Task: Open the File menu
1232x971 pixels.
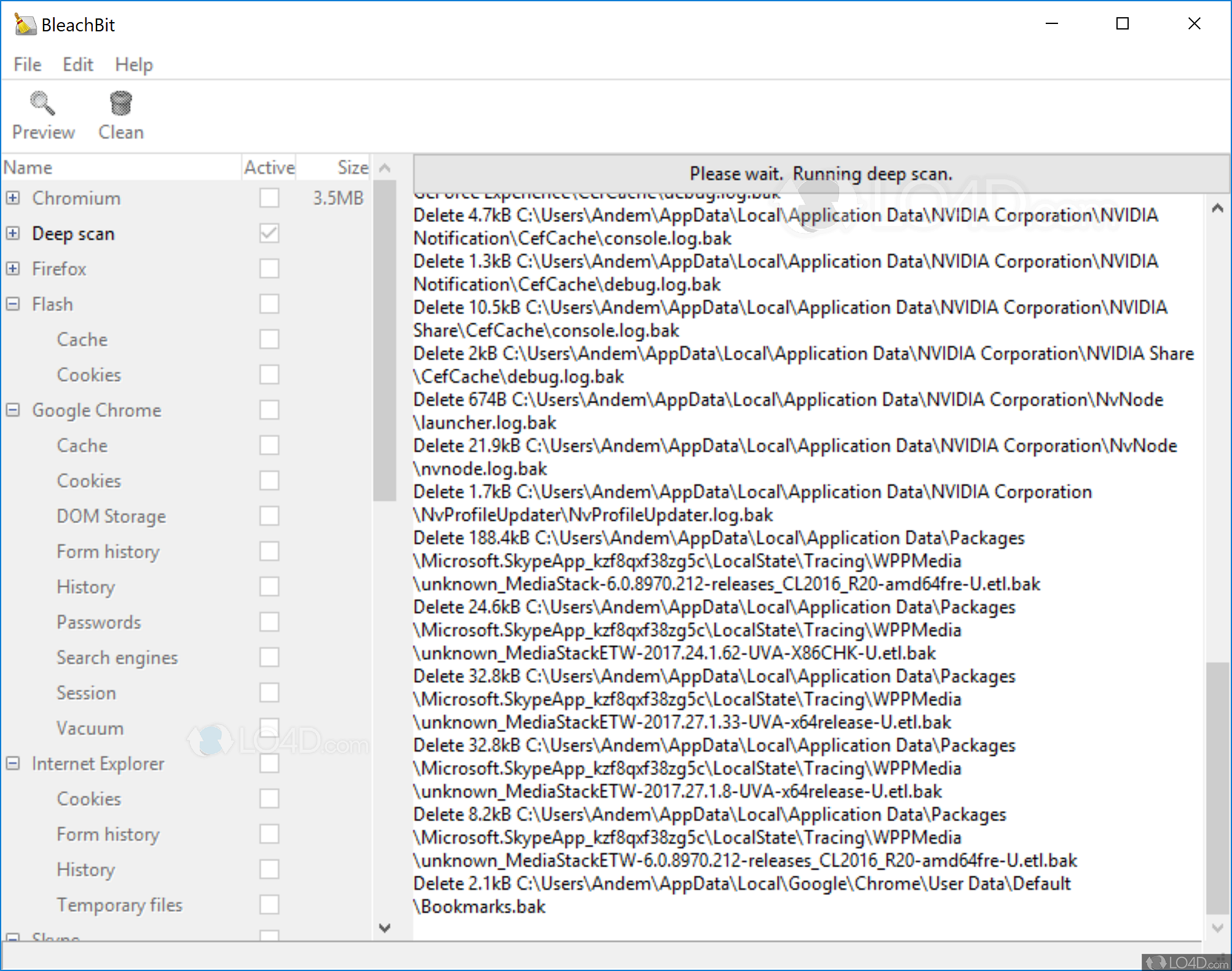Action: pos(26,65)
